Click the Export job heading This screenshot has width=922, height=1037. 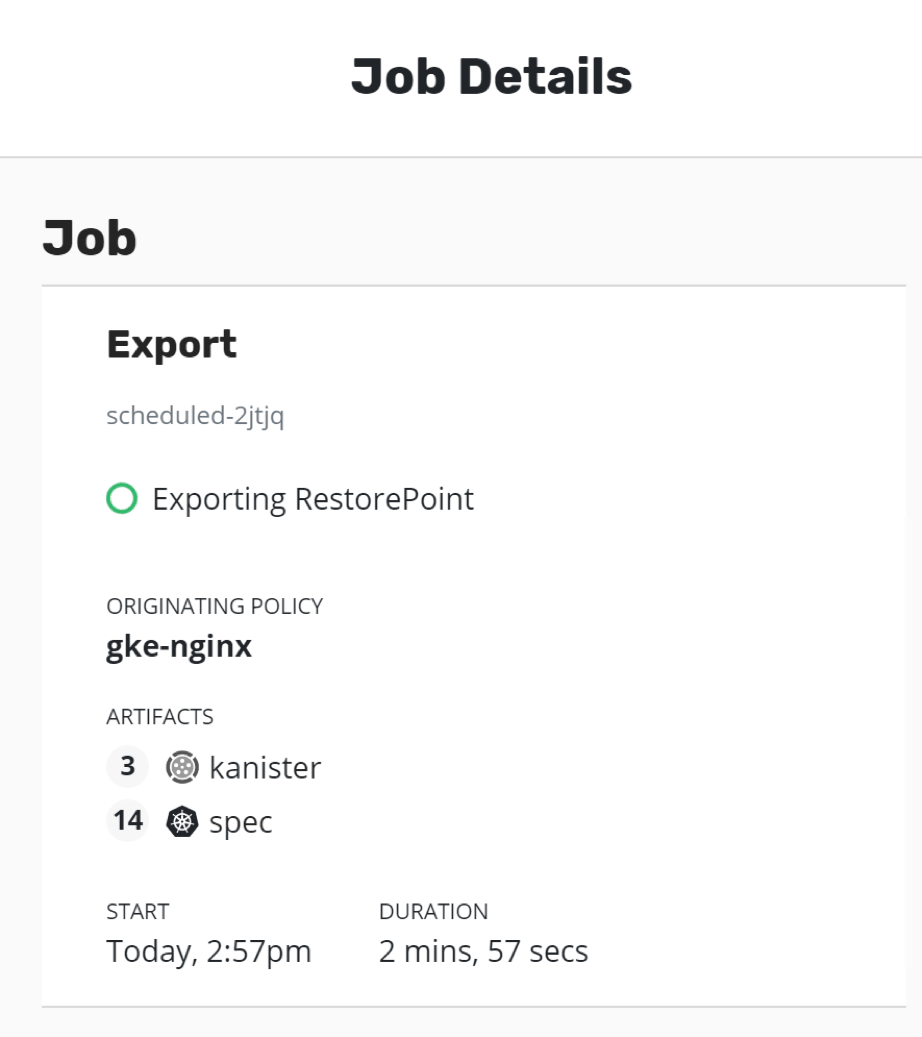pyautogui.click(x=171, y=344)
